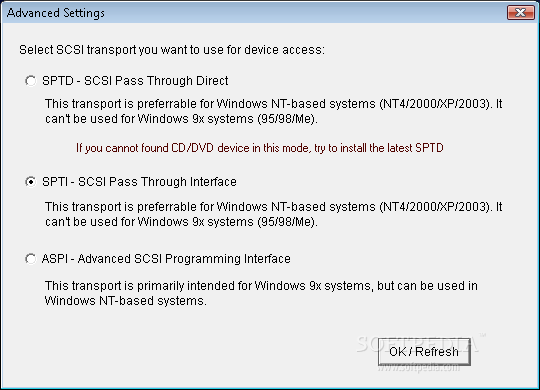Click the 'SCSI Pass Through Interface' label
540x390 pixels.
pos(157,182)
